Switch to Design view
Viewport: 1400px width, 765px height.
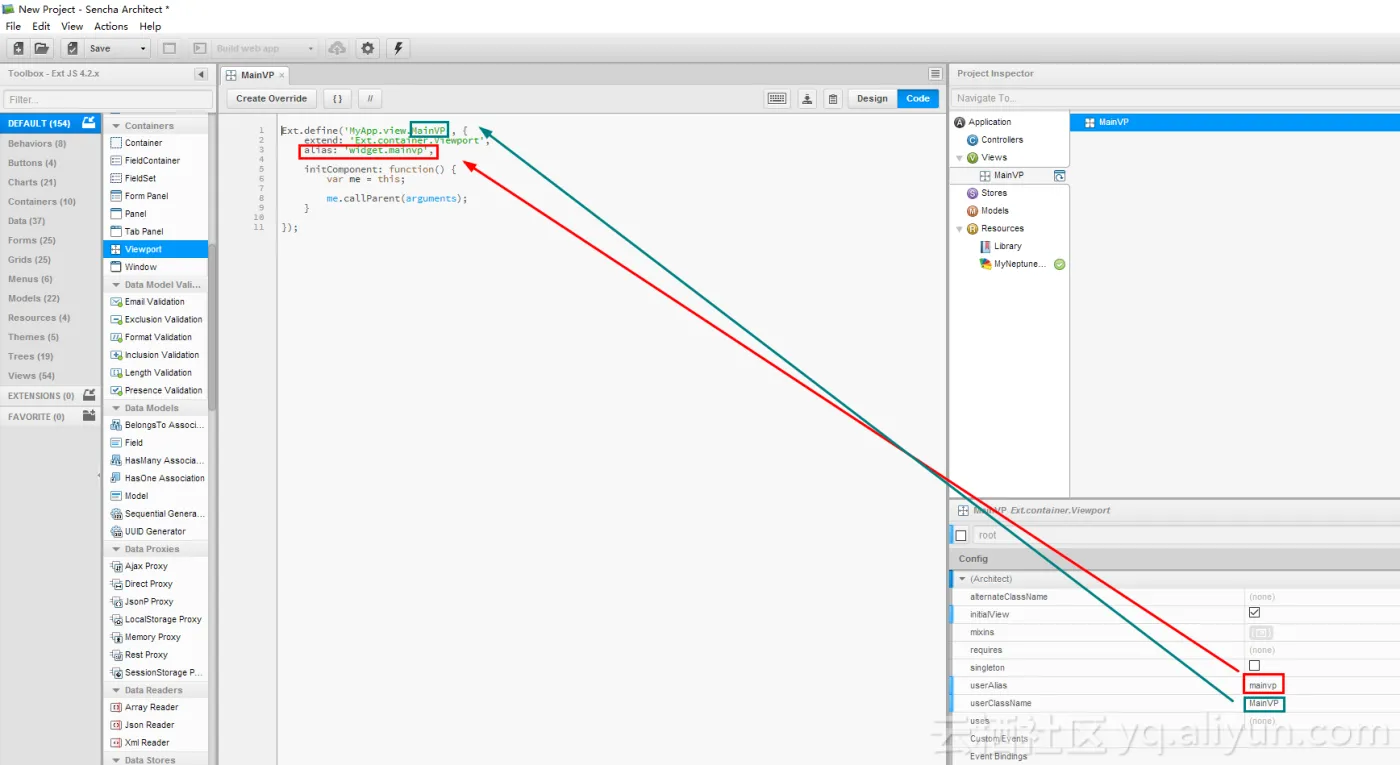(872, 98)
